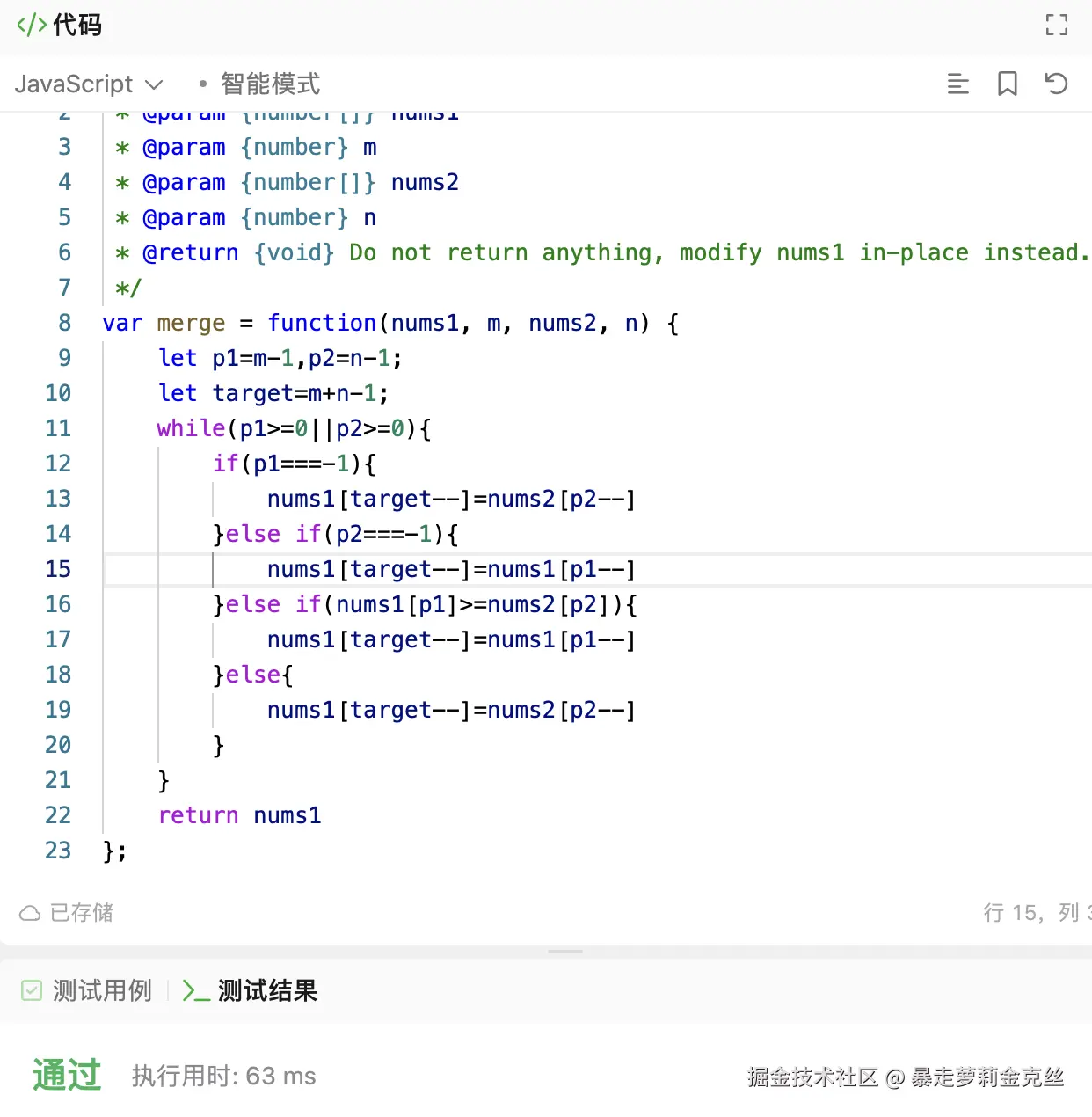1092x1117 pixels.
Task: Click the 执行用时: 63 ms text
Action: click(x=224, y=1076)
